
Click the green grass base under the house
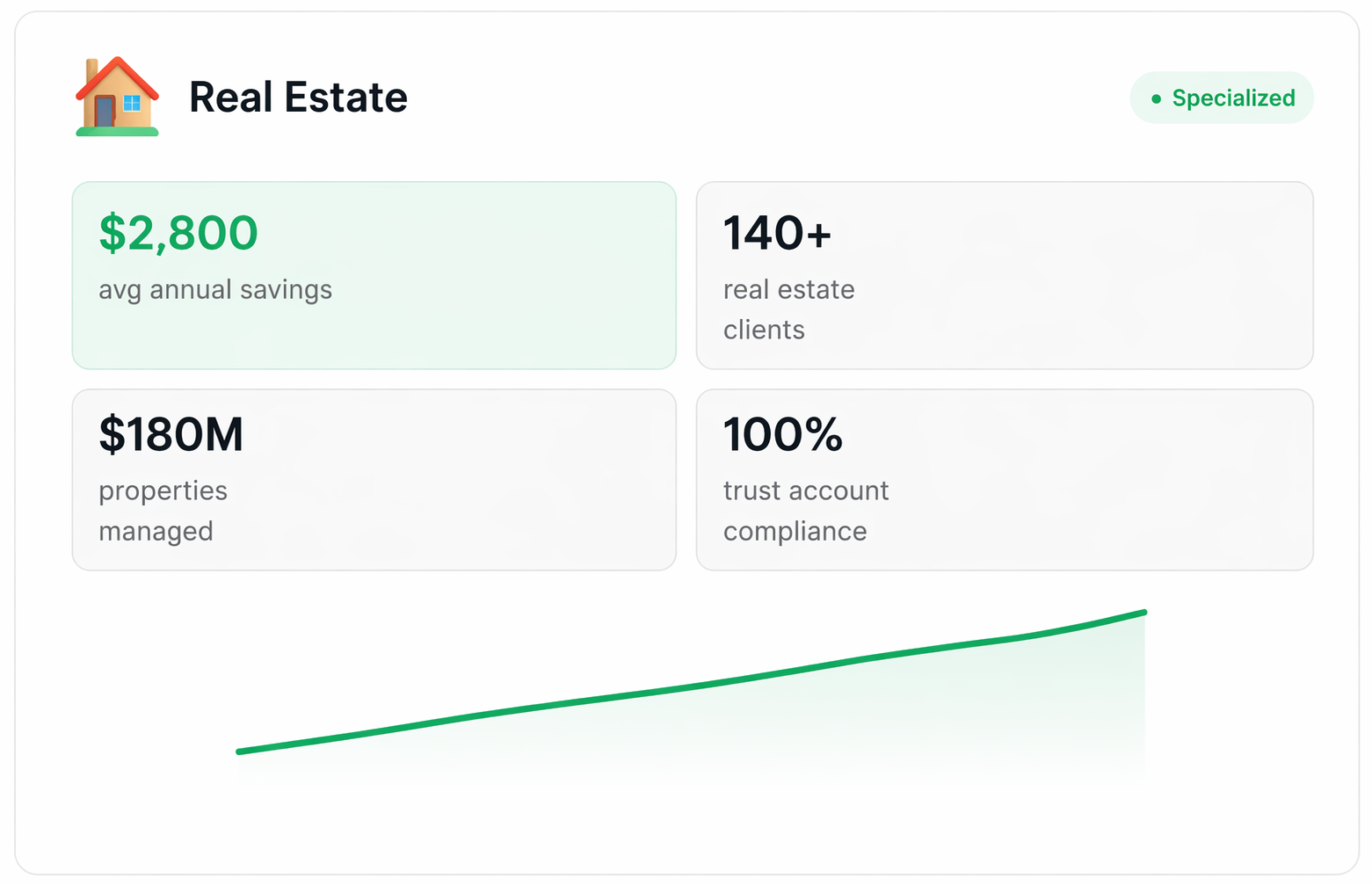pyautogui.click(x=117, y=132)
